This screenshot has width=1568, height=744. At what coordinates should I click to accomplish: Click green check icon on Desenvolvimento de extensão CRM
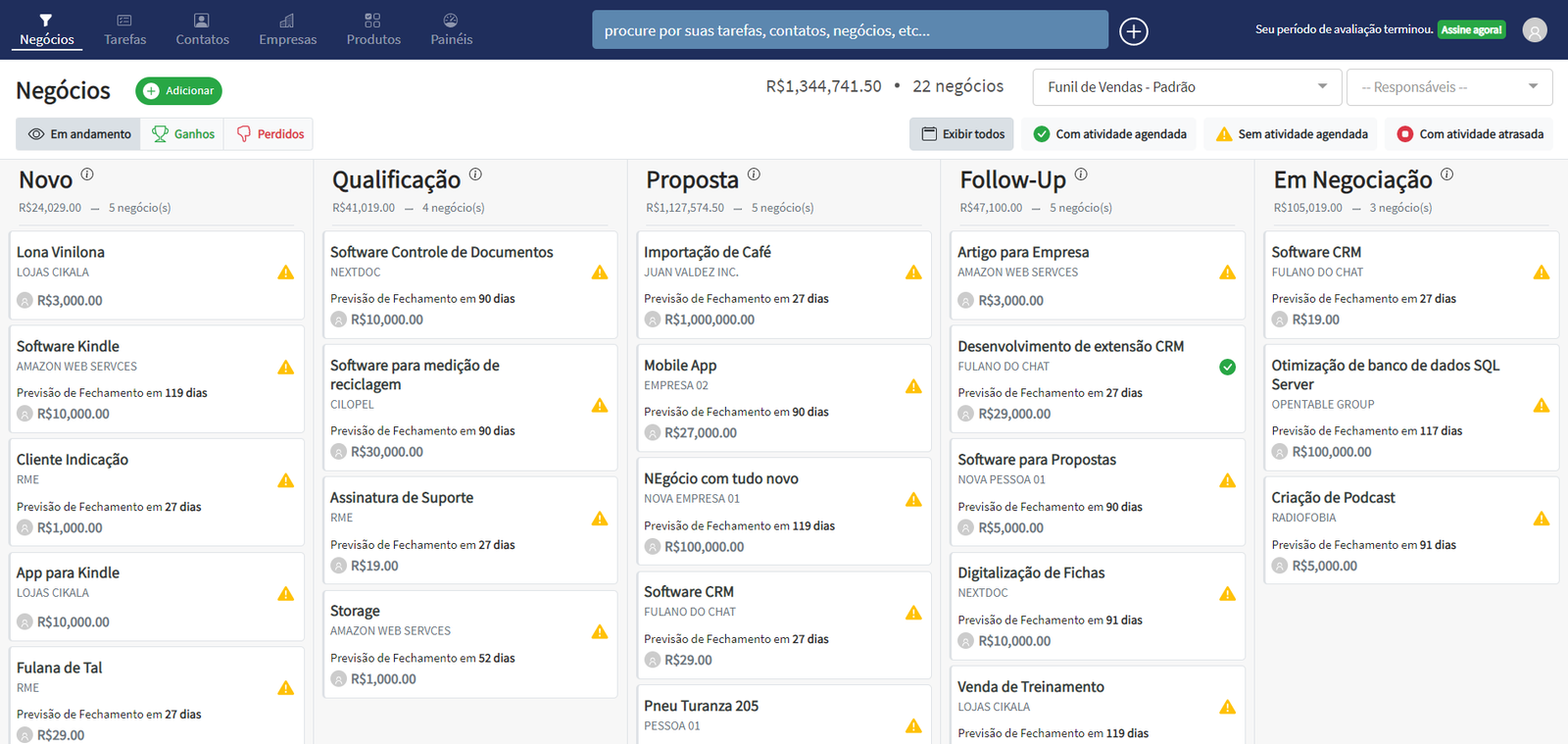(x=1227, y=368)
